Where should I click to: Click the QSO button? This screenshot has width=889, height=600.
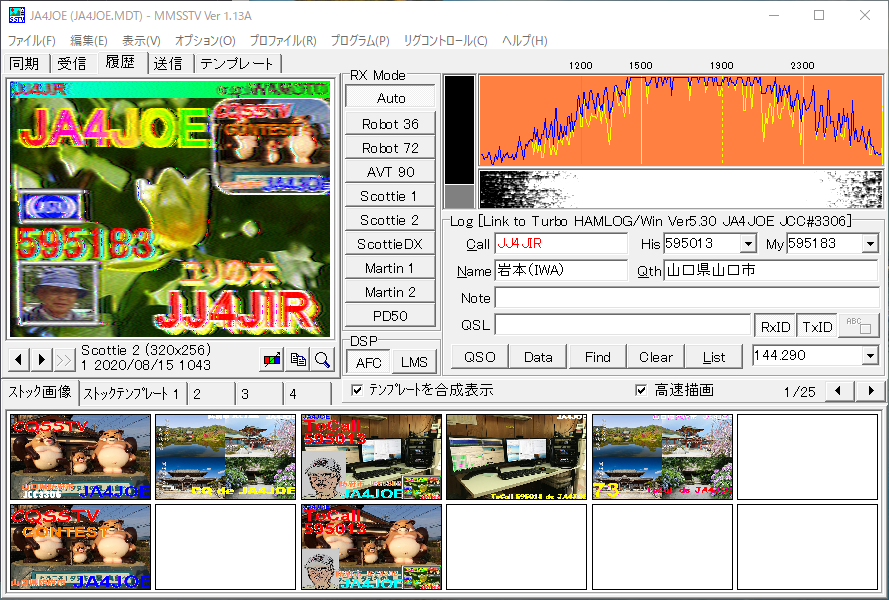pyautogui.click(x=480, y=357)
